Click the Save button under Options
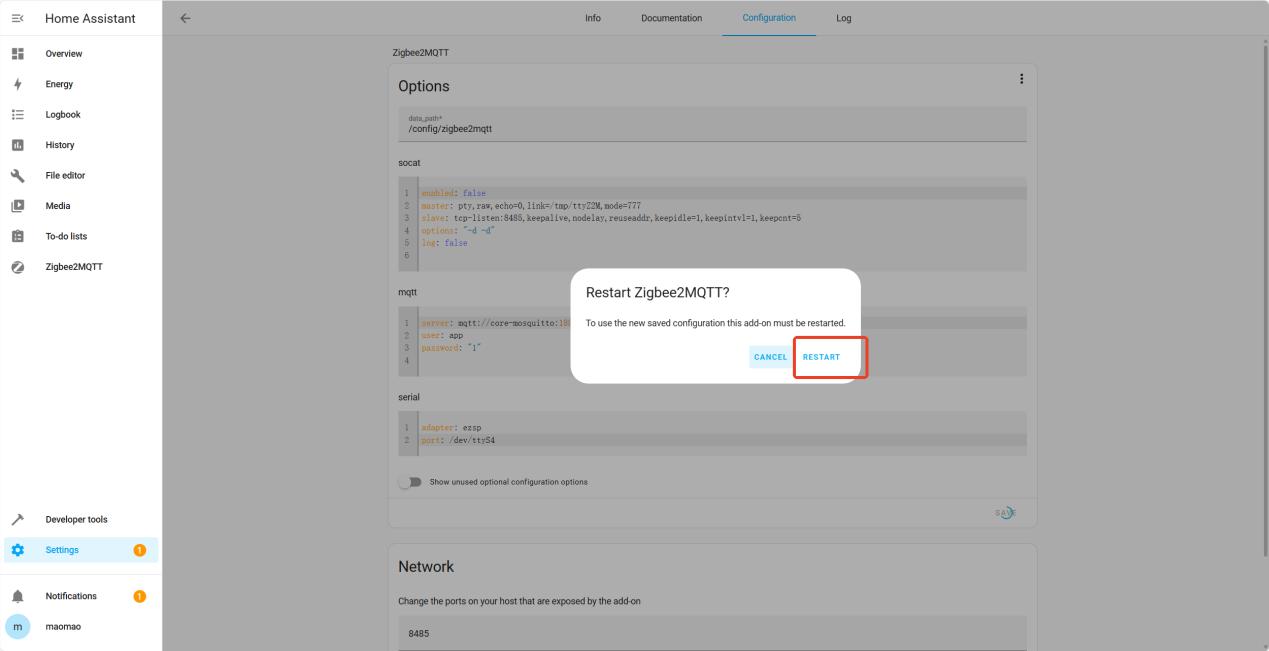This screenshot has width=1269, height=651. click(1006, 512)
